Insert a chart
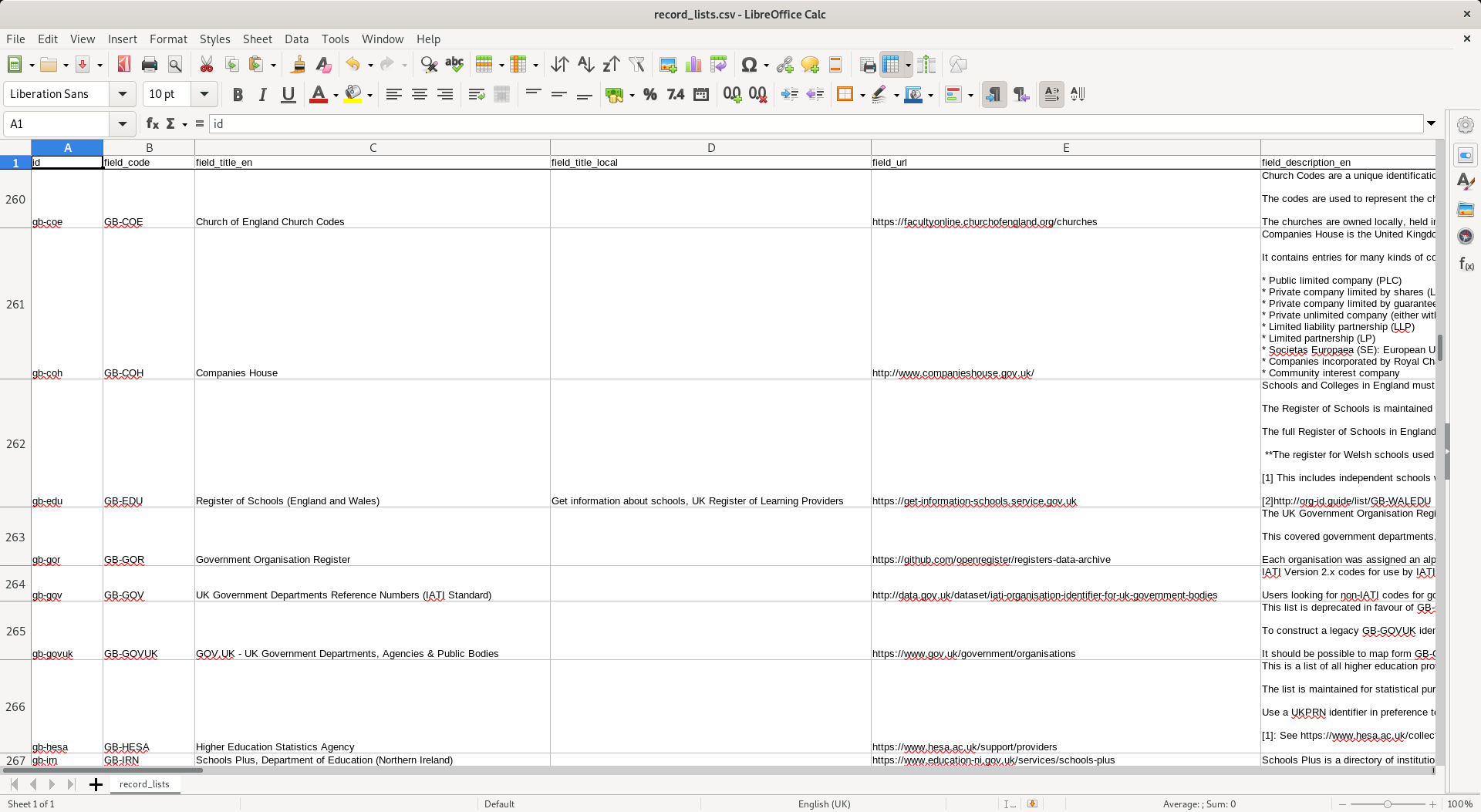Image resolution: width=1481 pixels, height=812 pixels. pyautogui.click(x=693, y=65)
